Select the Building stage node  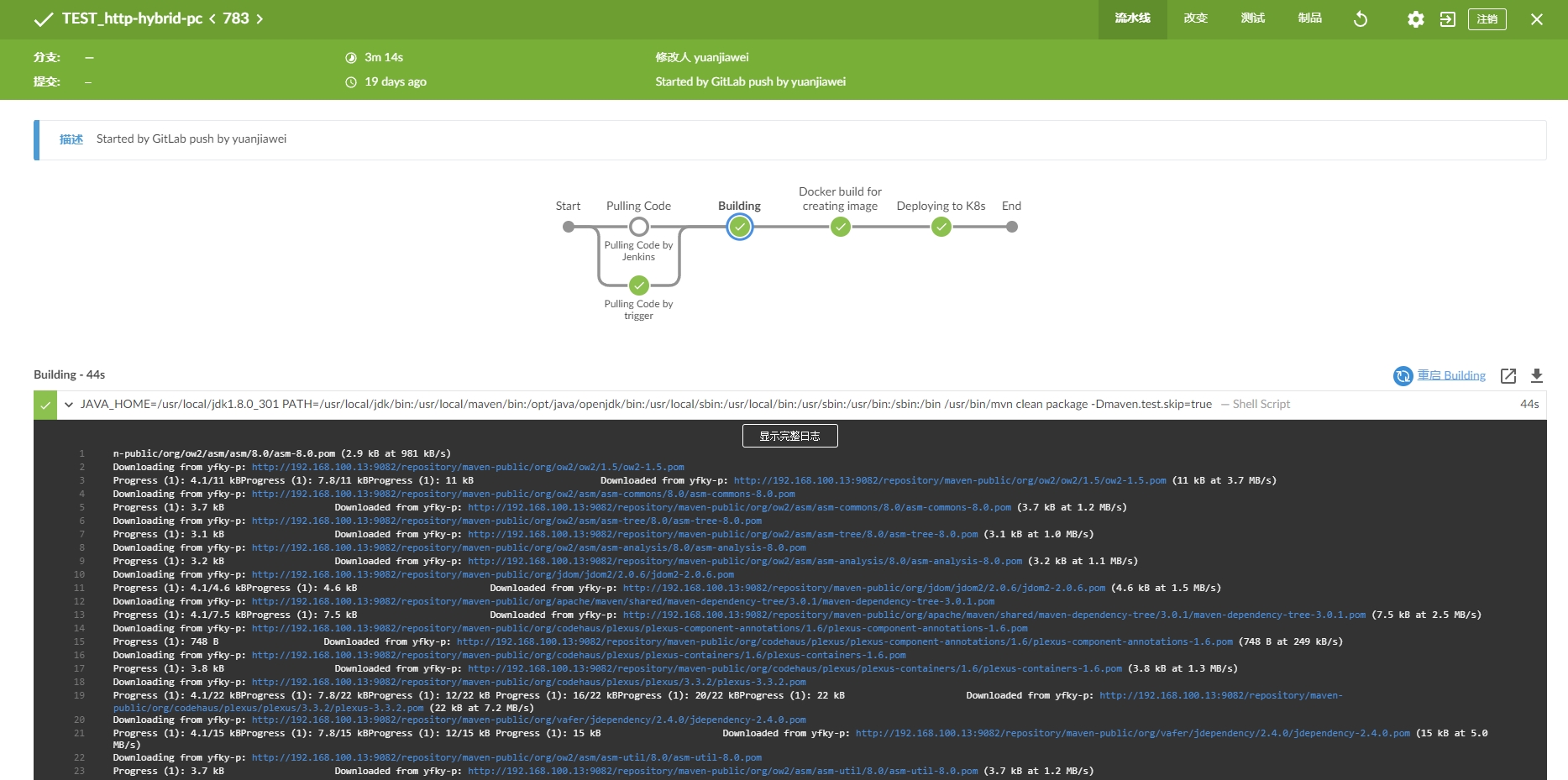740,227
